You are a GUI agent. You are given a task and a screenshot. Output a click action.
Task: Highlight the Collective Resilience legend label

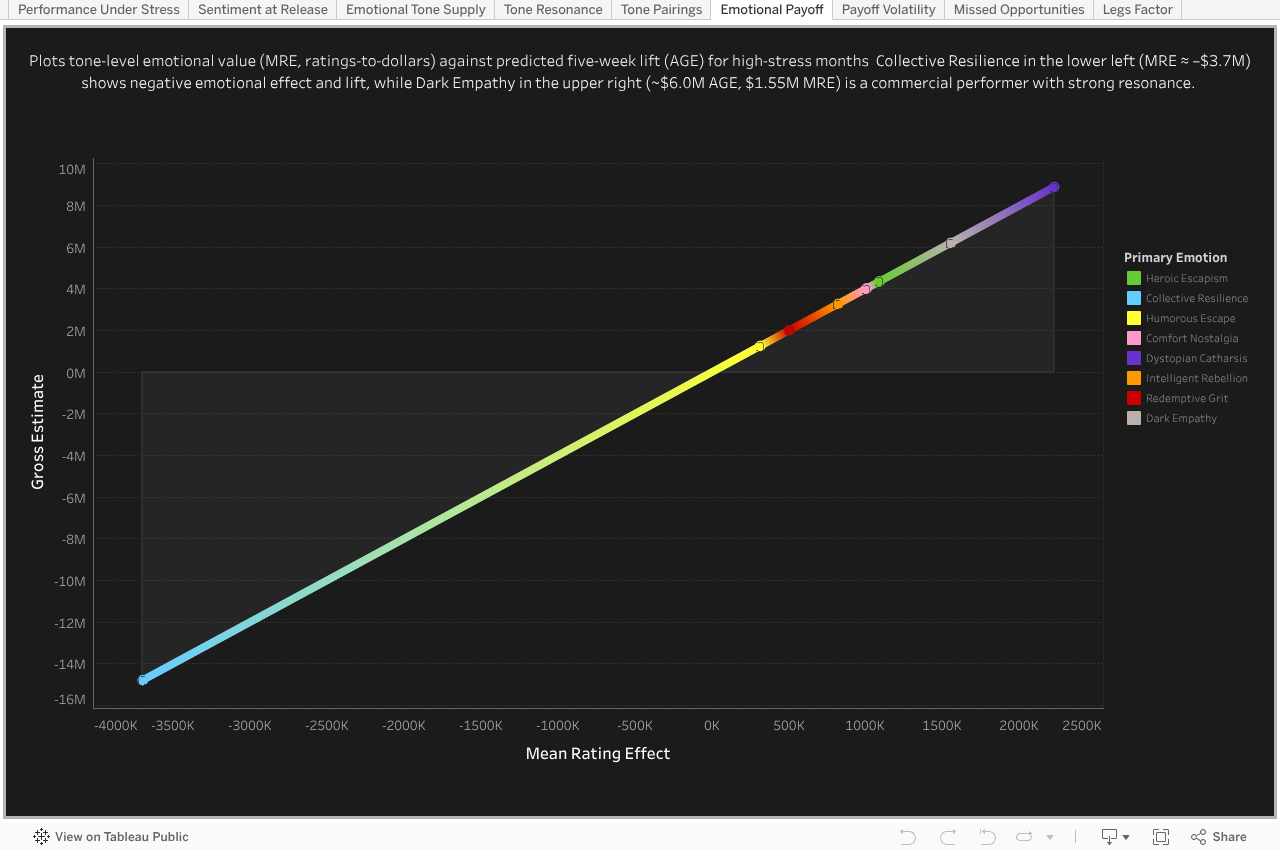pos(1197,298)
